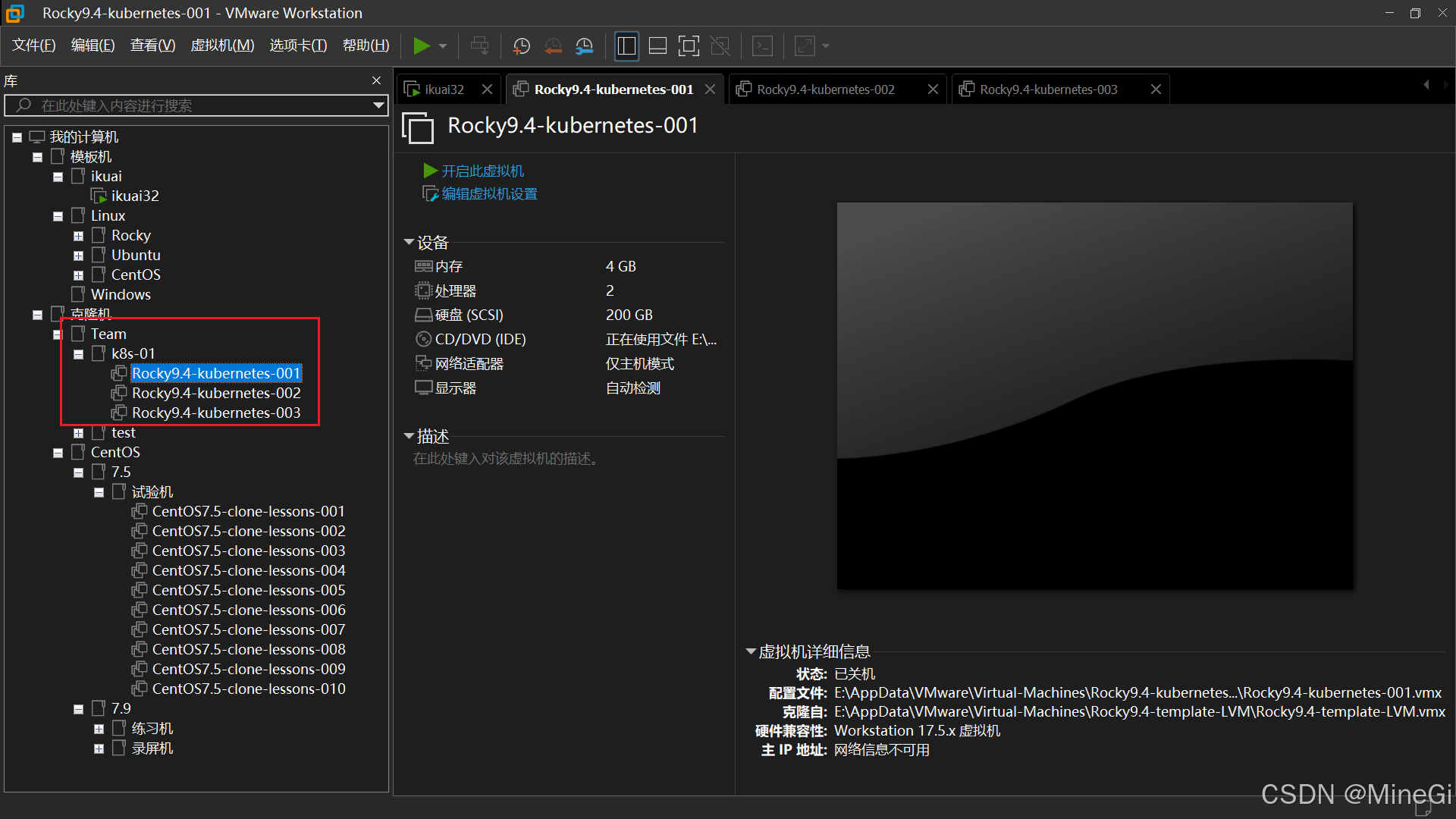Switch to Rocky9.4-kubernetes-002 tab
The image size is (1456, 819).
825,89
